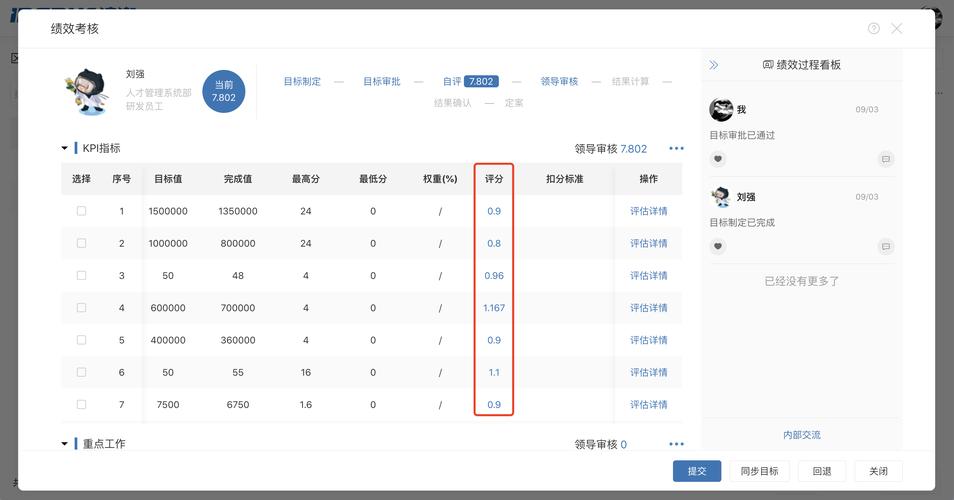Open comment icon on 目标制定已完成 post
Screen dimensions: 954x500
[885, 246]
